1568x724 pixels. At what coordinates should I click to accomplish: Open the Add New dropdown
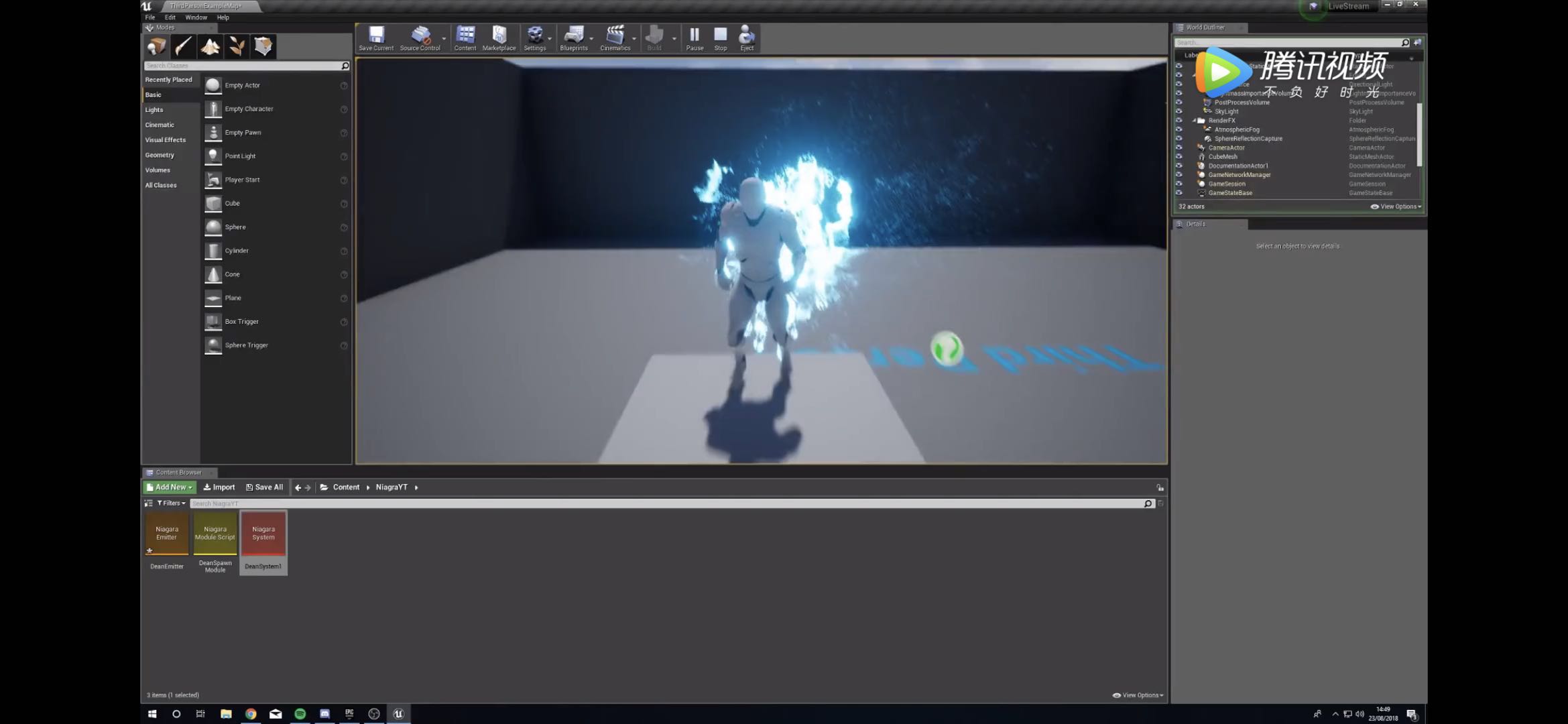[168, 487]
